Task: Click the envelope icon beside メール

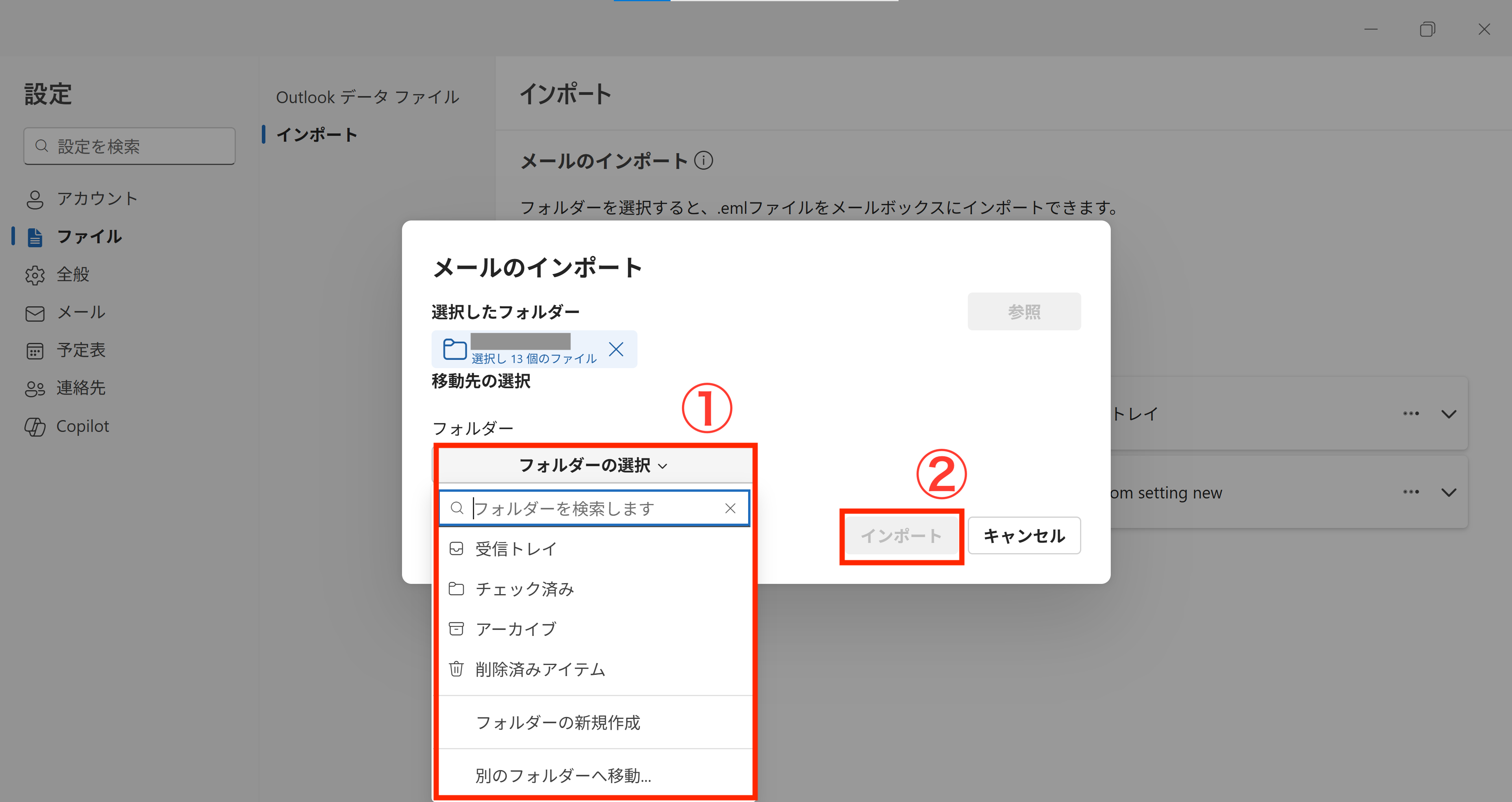Action: (x=35, y=313)
